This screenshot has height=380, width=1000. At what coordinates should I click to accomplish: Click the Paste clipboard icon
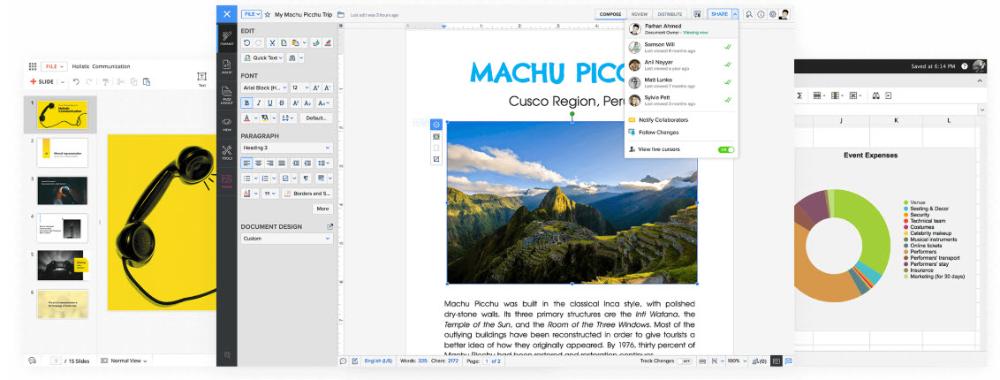coord(295,43)
